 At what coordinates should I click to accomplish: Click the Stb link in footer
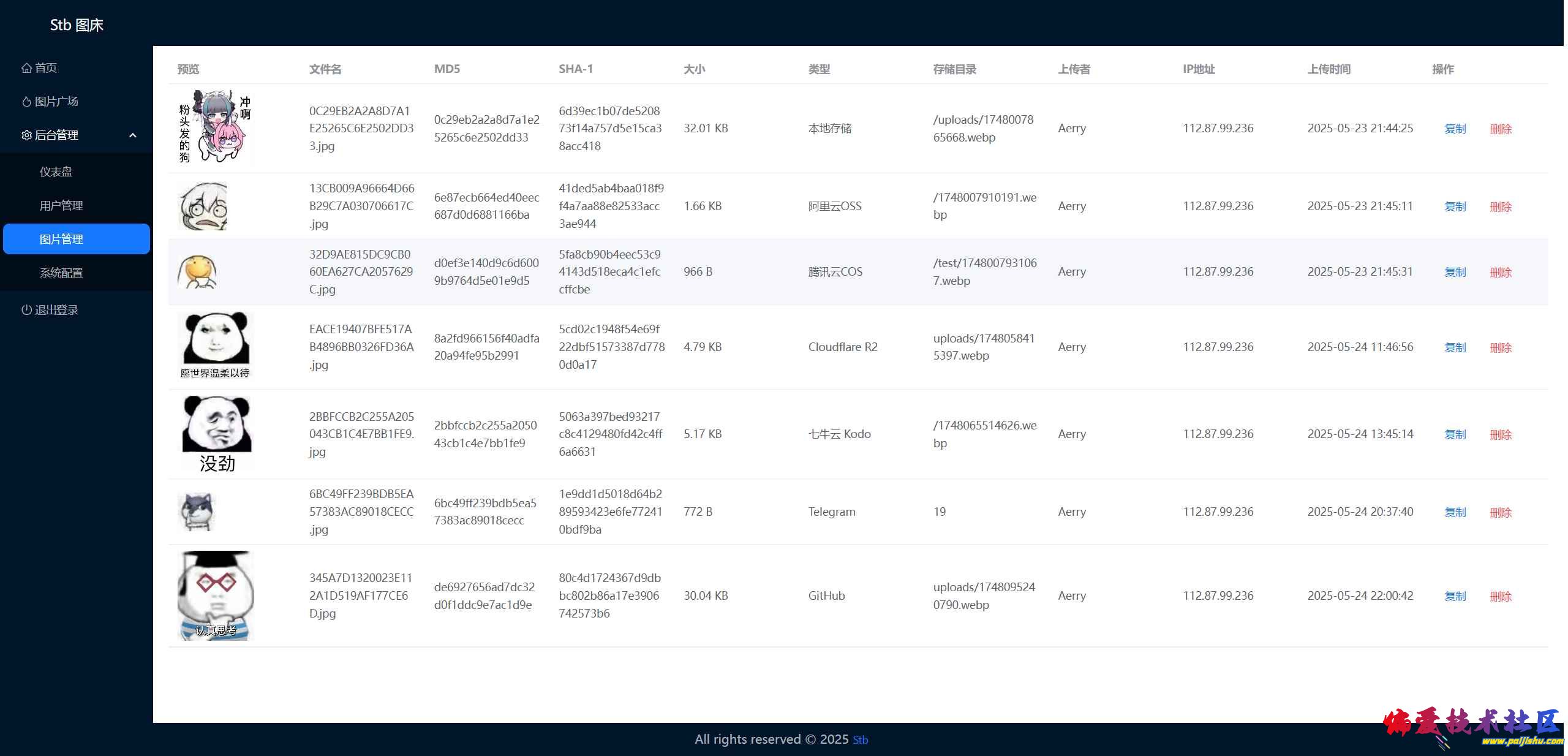[860, 740]
